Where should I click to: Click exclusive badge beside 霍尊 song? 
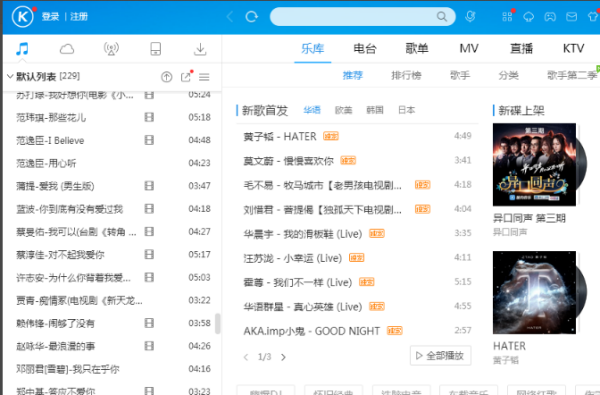pyautogui.click(x=367, y=282)
